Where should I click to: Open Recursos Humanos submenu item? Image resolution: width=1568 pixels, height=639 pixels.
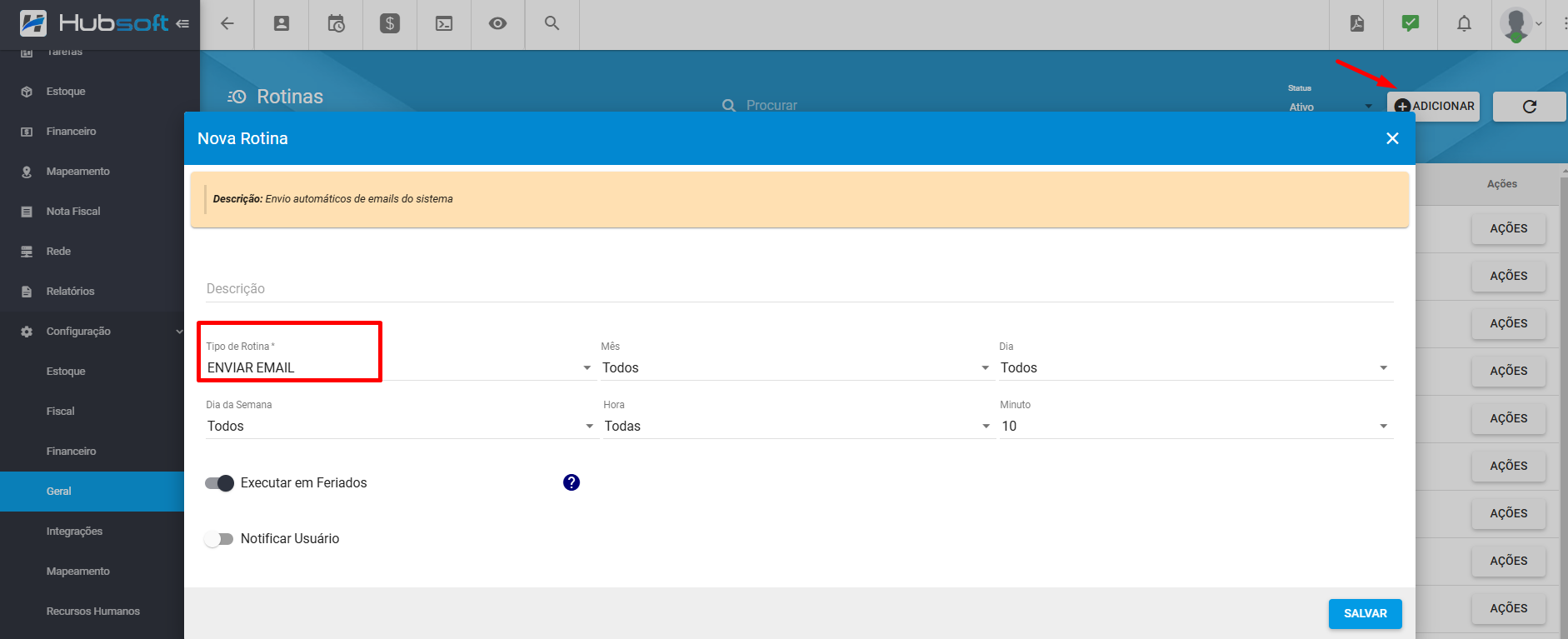click(x=93, y=612)
